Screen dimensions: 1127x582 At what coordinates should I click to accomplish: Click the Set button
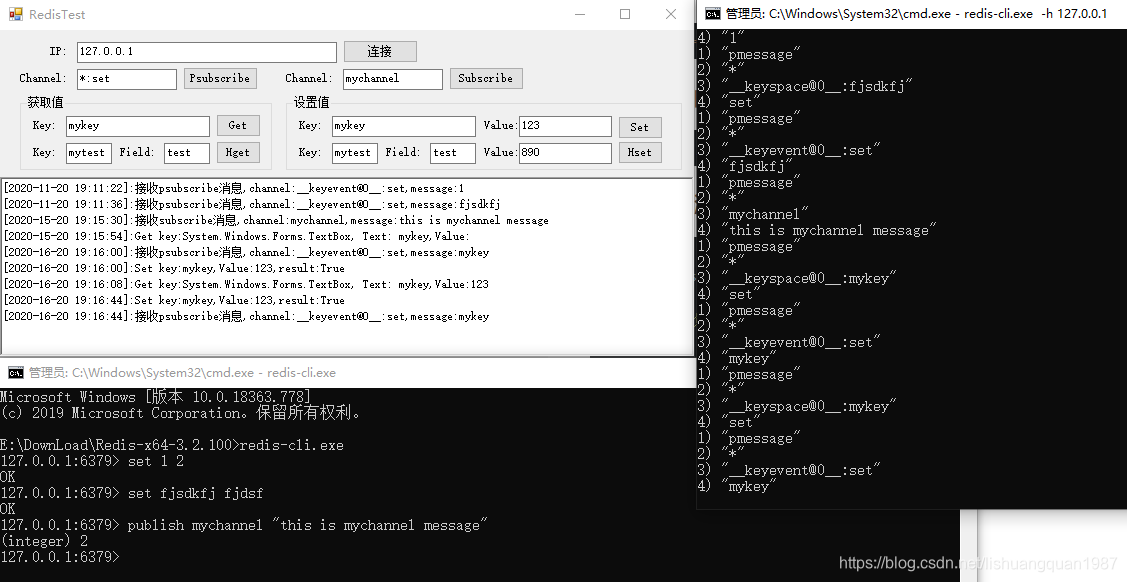click(639, 127)
